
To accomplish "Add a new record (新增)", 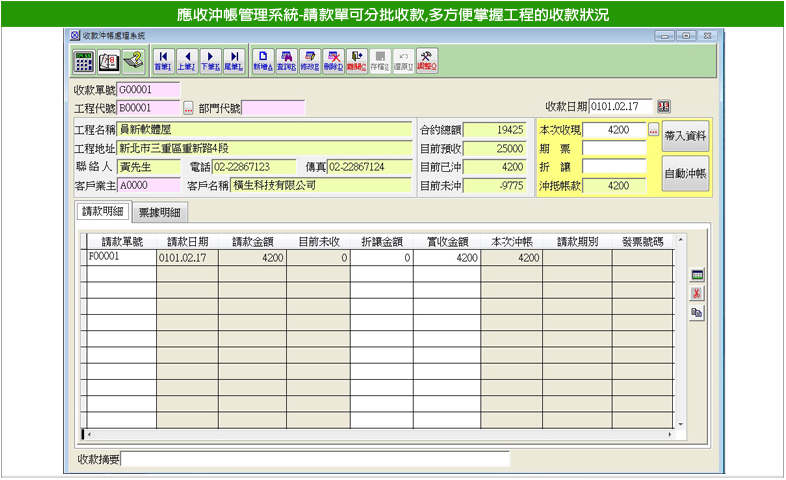I will click(x=263, y=60).
